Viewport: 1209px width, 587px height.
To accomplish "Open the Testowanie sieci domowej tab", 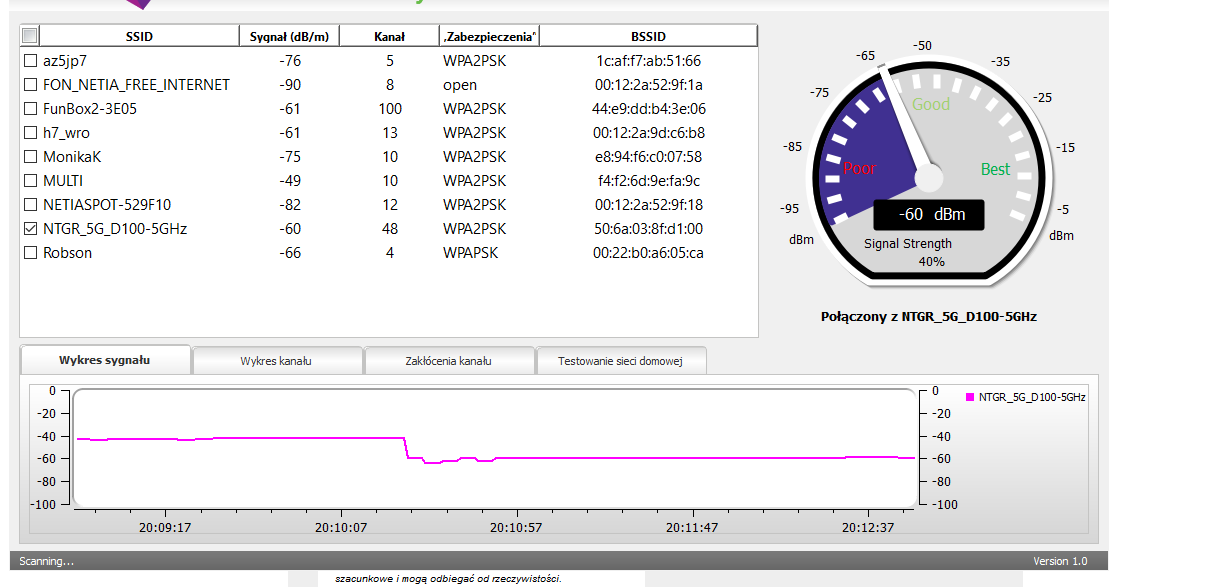I will (620, 361).
